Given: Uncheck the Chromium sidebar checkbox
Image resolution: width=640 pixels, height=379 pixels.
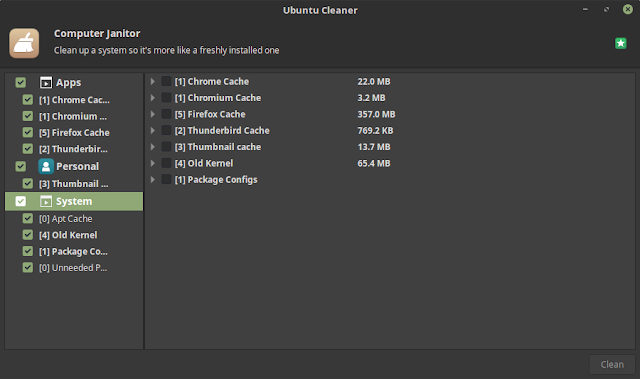Looking at the screenshot, I should tap(28, 116).
